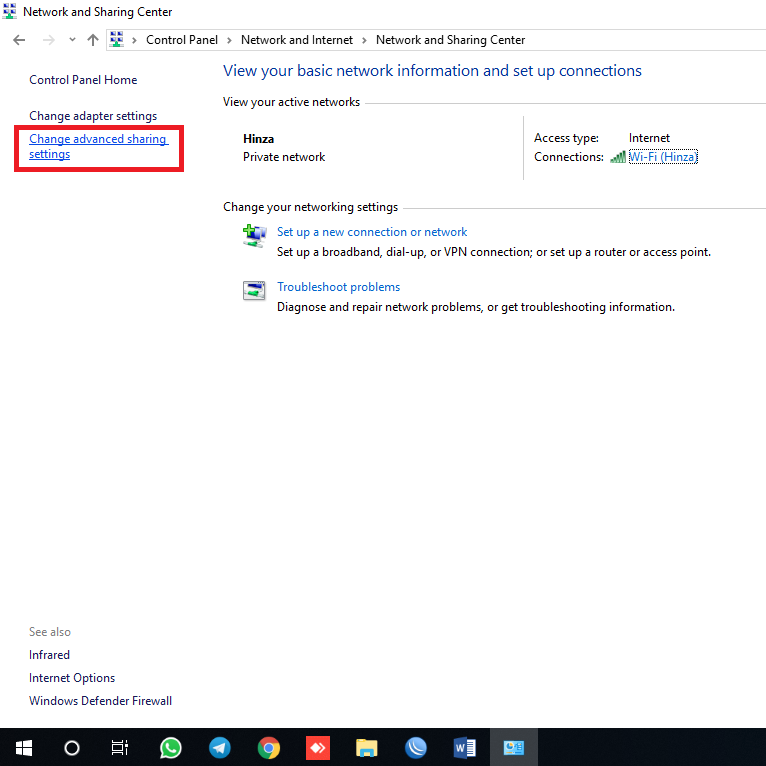Open Cortana search circle in taskbar
The width and height of the screenshot is (766, 766).
pos(72,748)
